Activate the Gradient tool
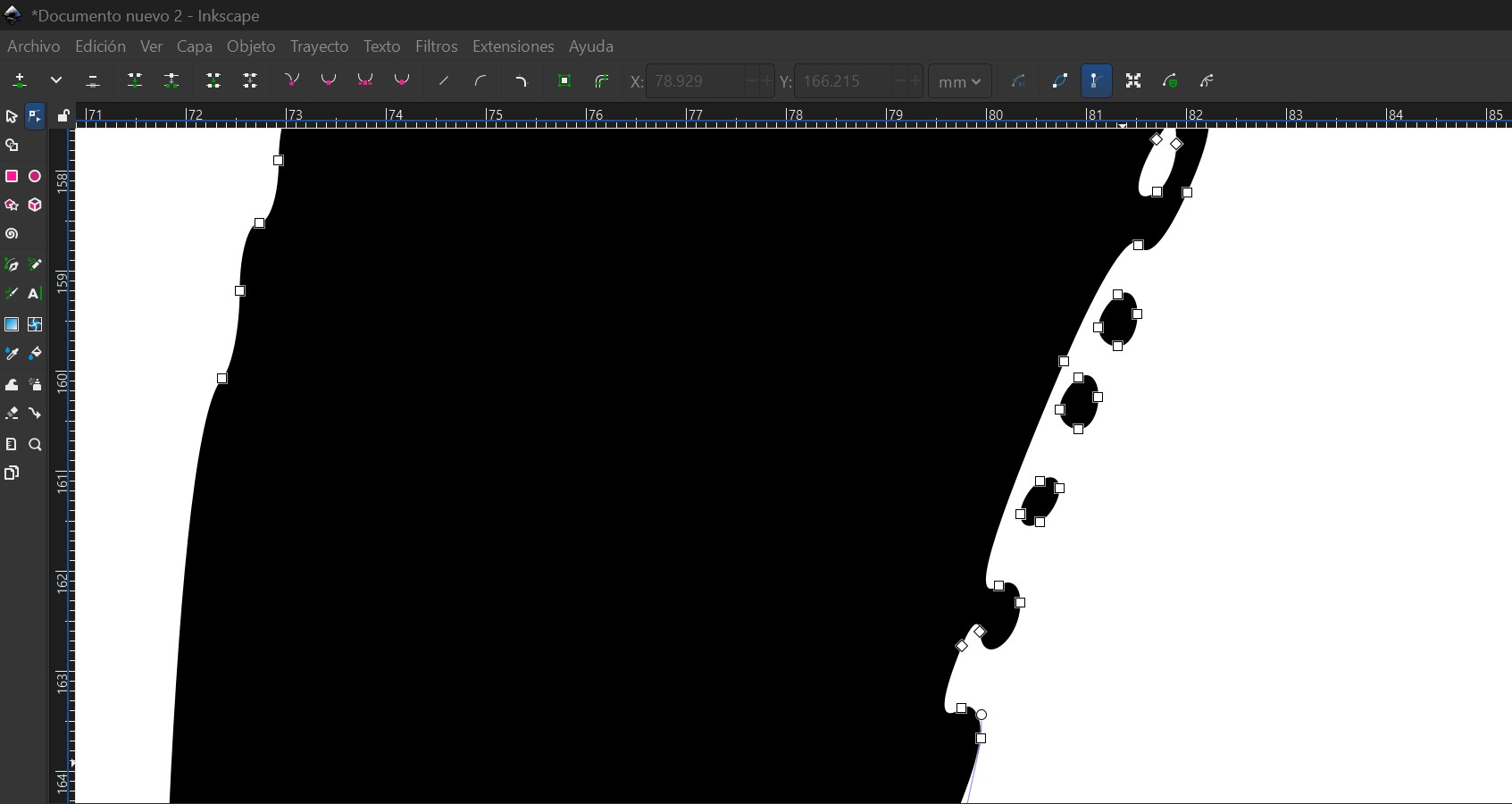Screen dimensions: 1512x804 [x=12, y=324]
